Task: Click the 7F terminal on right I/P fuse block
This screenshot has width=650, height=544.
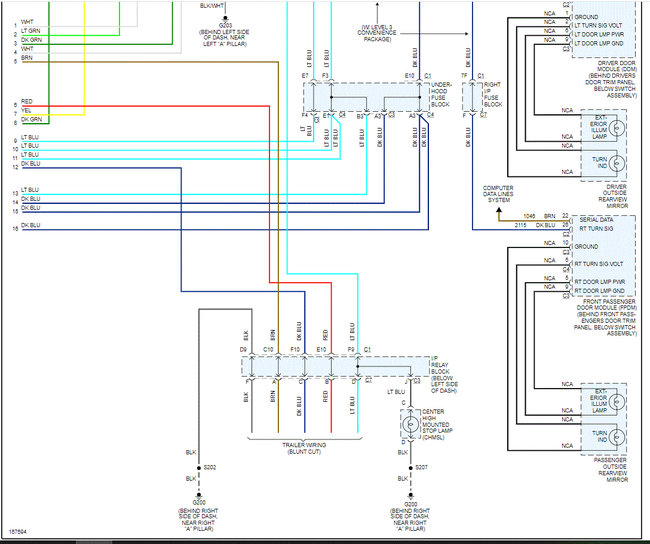Action: pyautogui.click(x=464, y=76)
